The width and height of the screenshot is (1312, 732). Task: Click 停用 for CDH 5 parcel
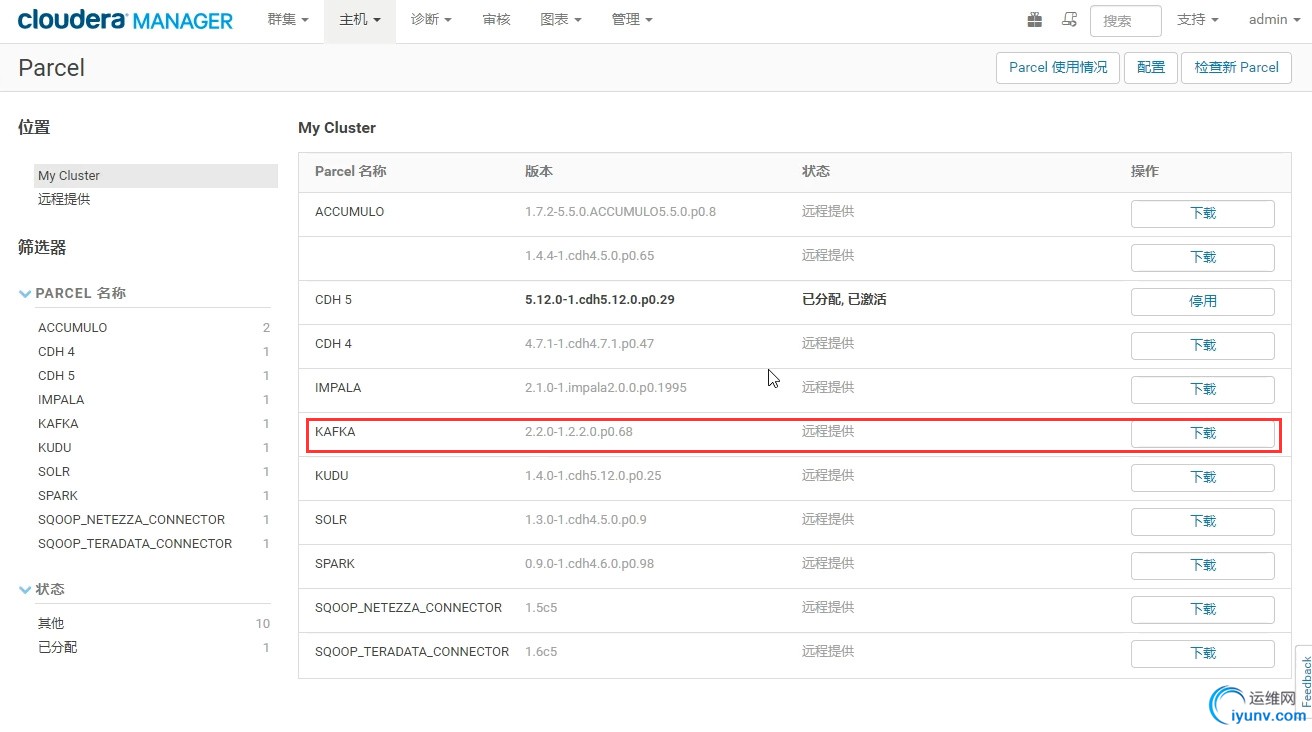click(1202, 301)
